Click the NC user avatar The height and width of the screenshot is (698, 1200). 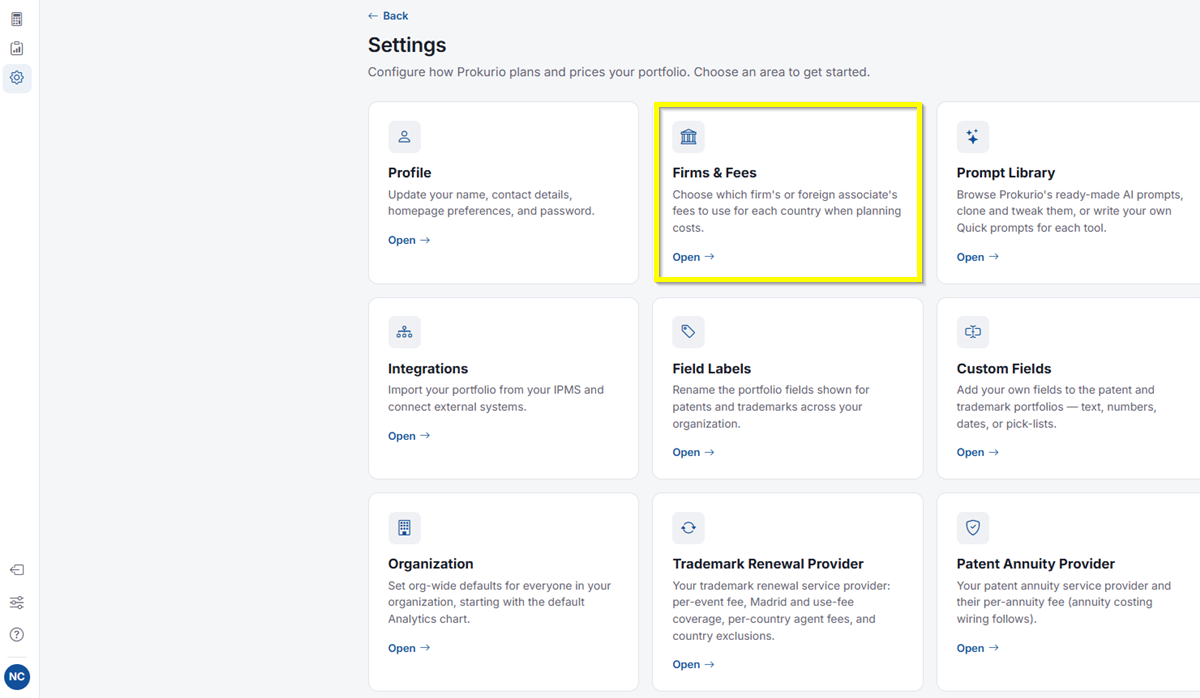coord(17,676)
